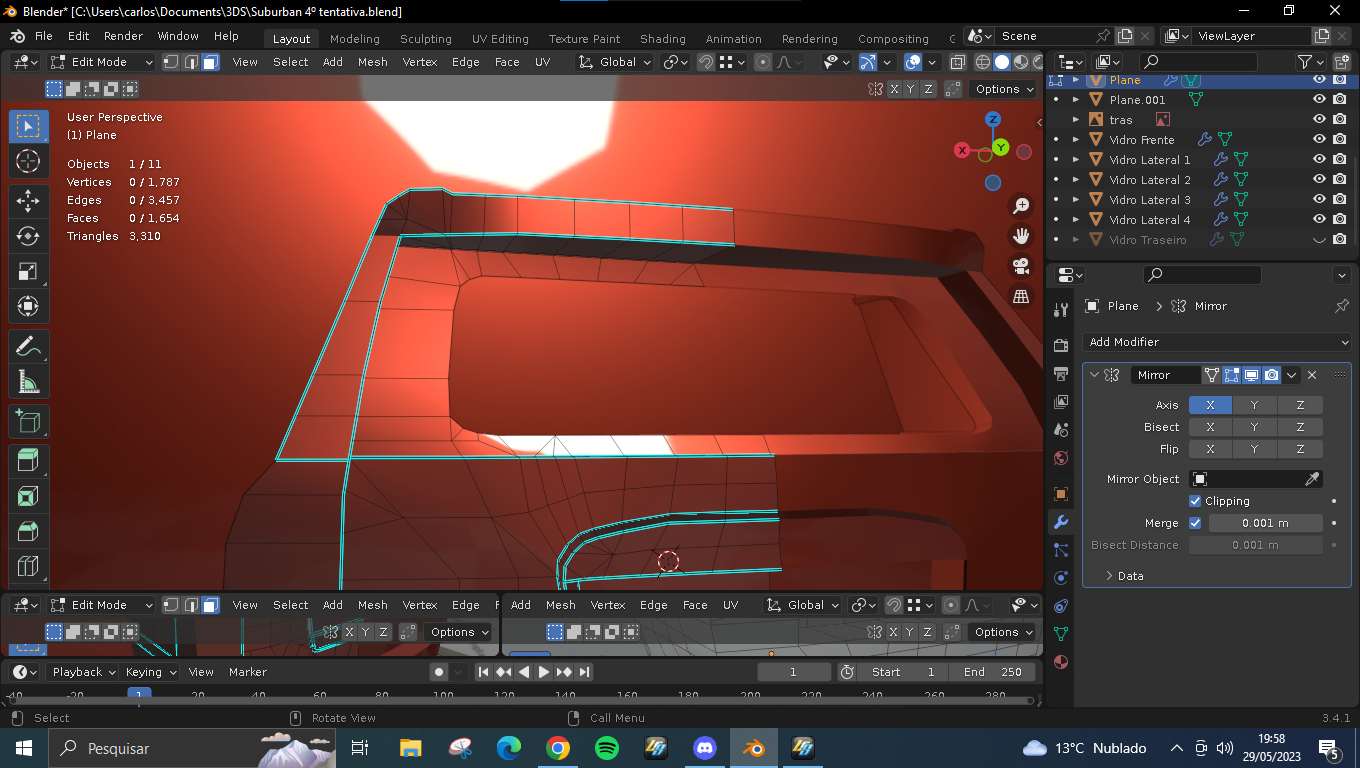Click the pan hand gizmo in the viewport
The image size is (1360, 768).
pos(1021,236)
